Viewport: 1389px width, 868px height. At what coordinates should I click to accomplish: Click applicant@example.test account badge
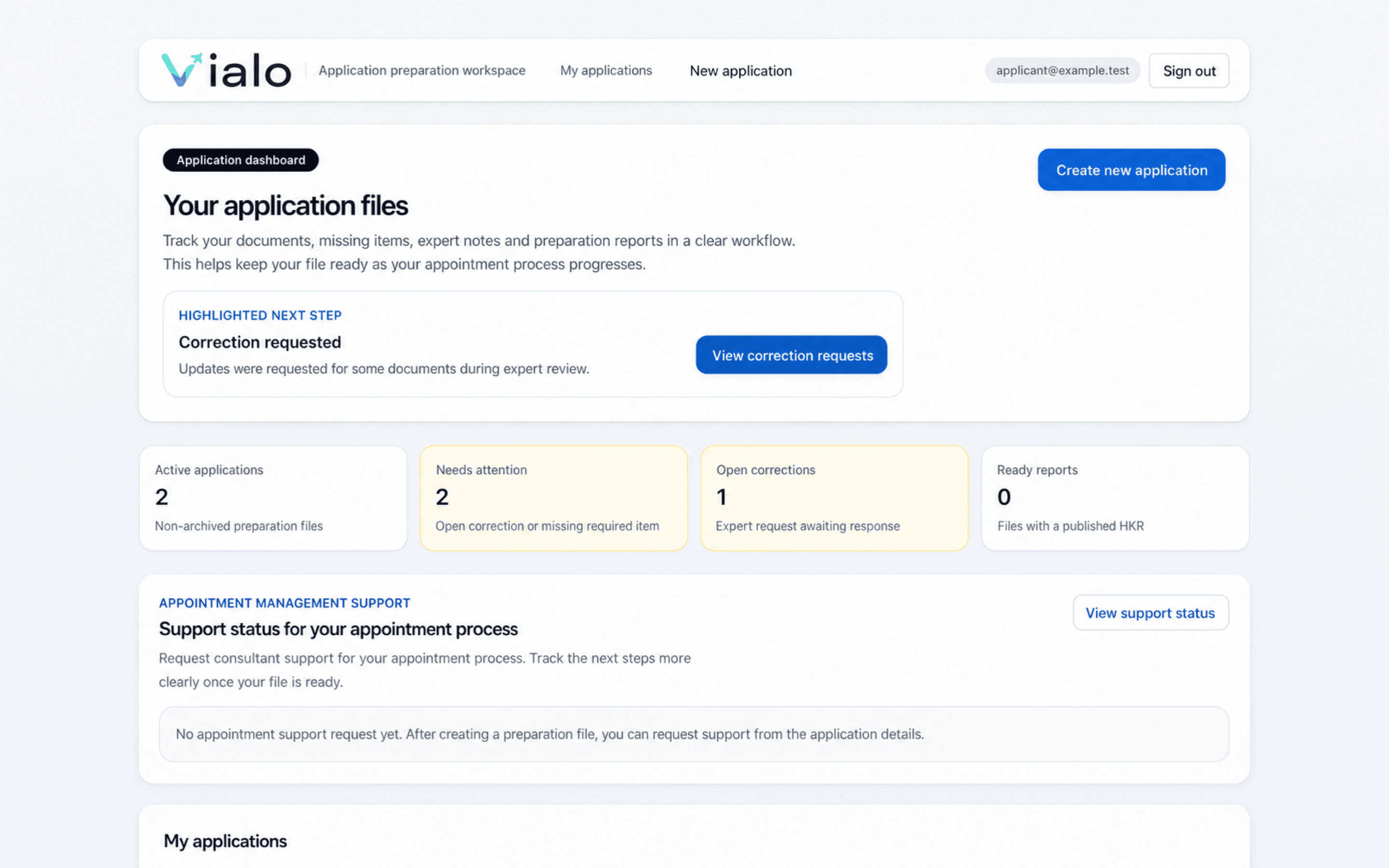pyautogui.click(x=1062, y=70)
